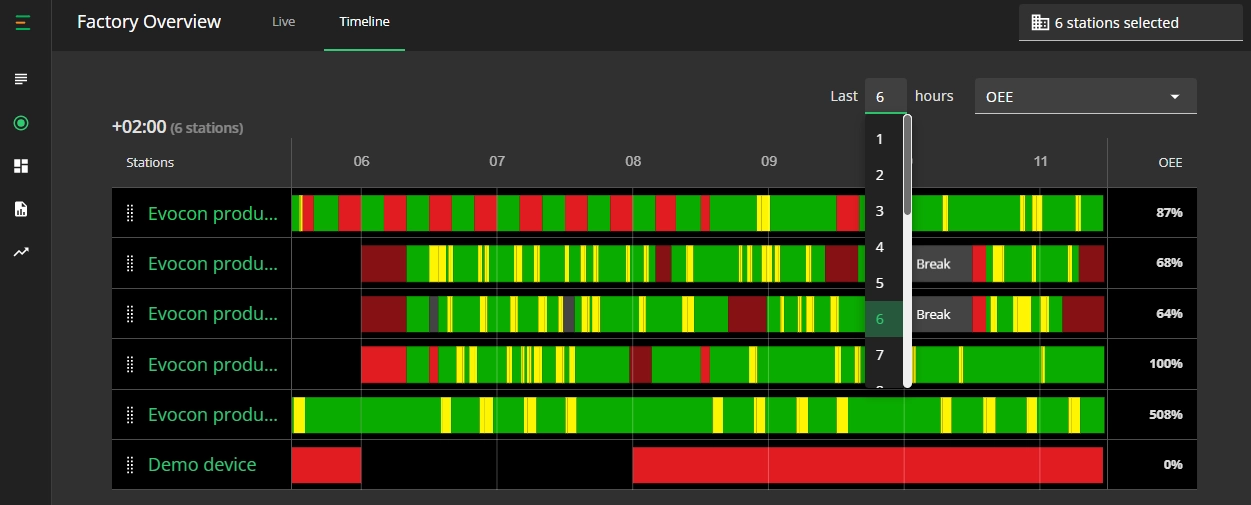Open the station with 87% OEE
1251x505 pixels.
pos(212,213)
